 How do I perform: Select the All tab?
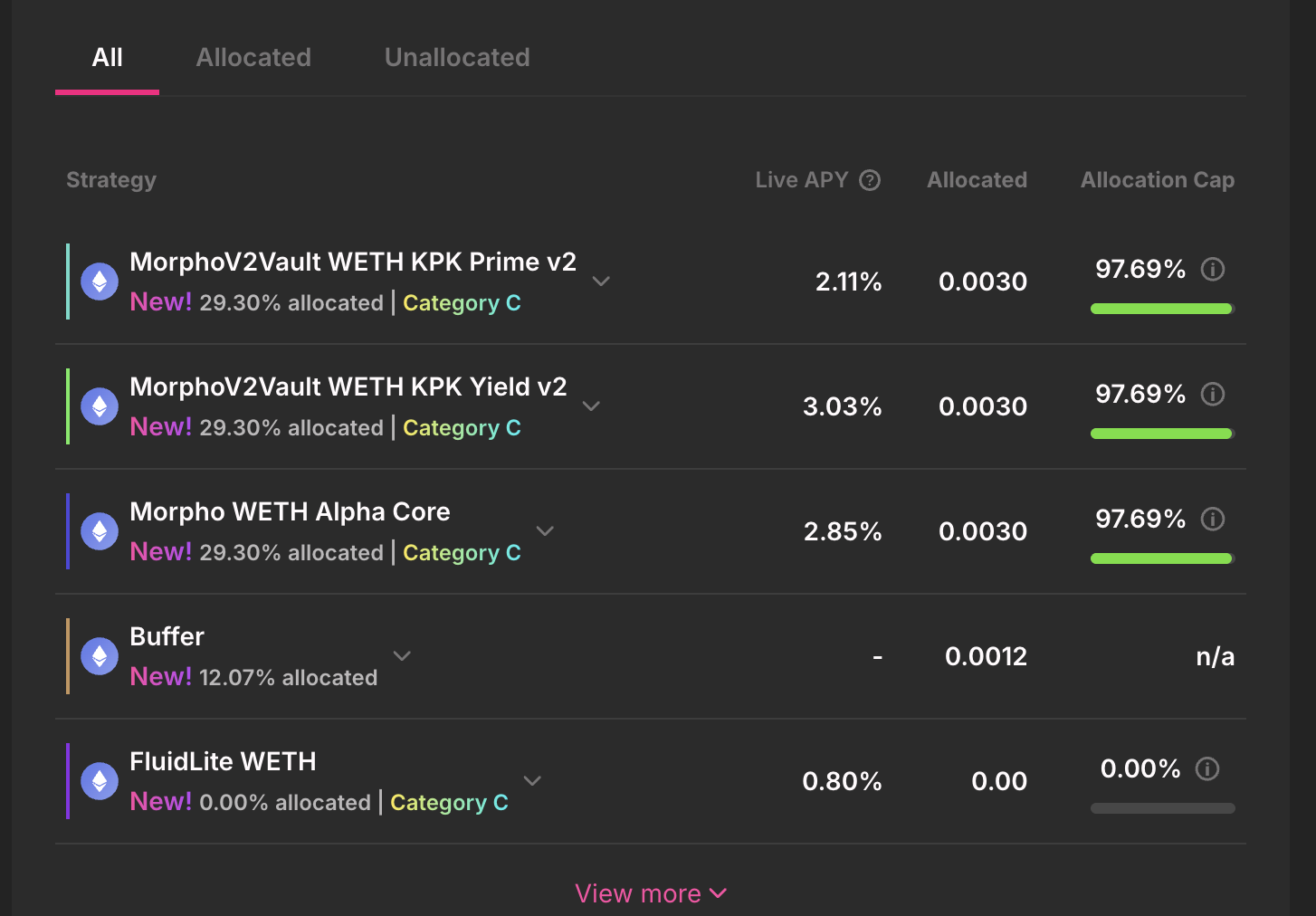click(107, 58)
